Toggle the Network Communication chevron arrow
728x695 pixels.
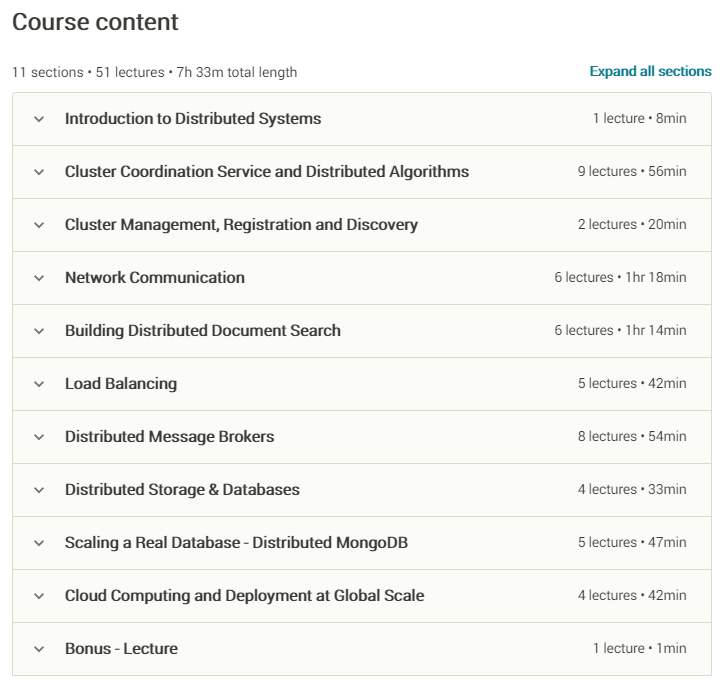coord(39,278)
